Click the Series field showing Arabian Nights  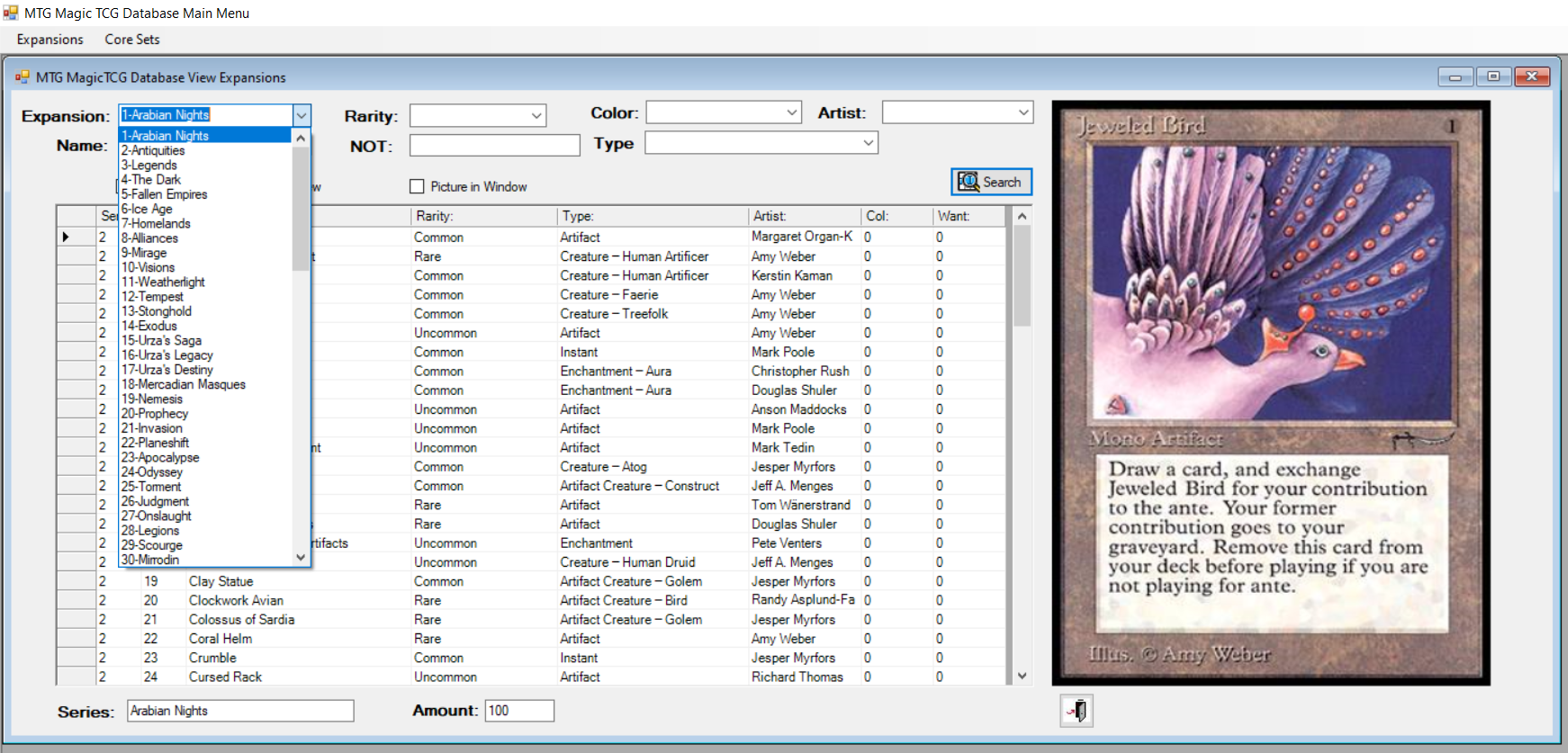pyautogui.click(x=240, y=711)
